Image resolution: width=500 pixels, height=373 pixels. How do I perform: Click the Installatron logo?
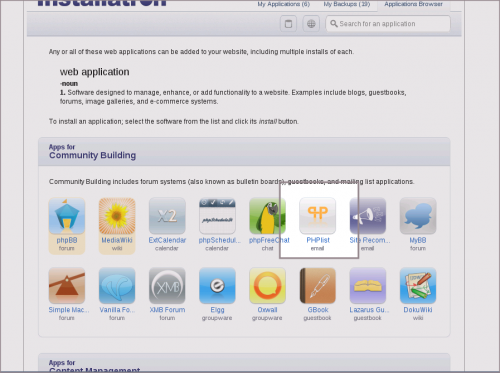[102, 3]
